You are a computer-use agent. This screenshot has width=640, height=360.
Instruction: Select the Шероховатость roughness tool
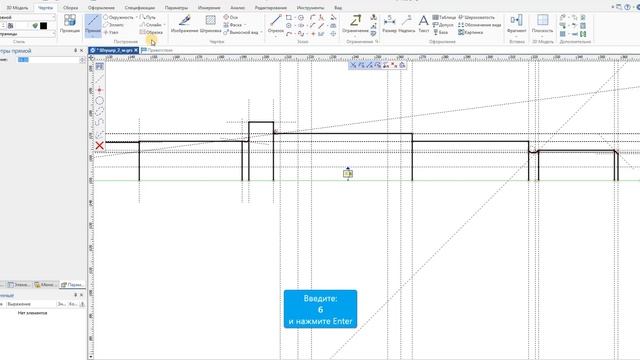coord(476,17)
